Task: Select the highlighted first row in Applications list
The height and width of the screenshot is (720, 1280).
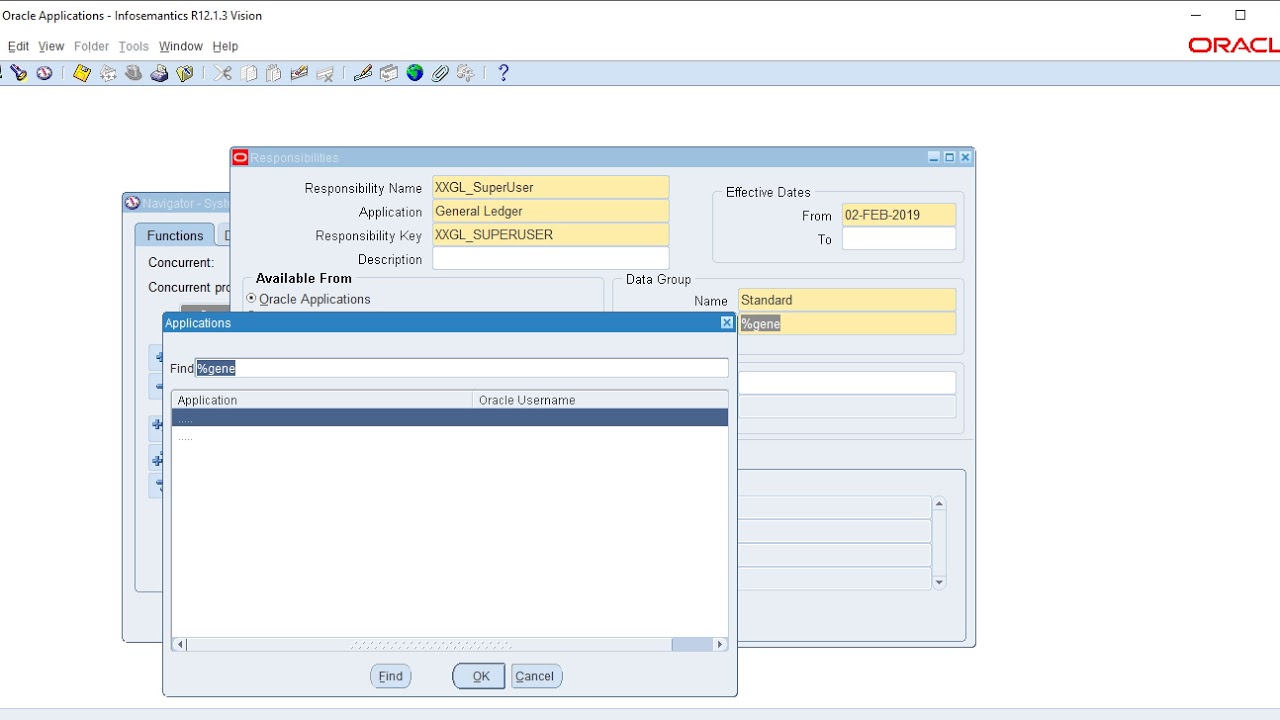Action: tap(450, 418)
